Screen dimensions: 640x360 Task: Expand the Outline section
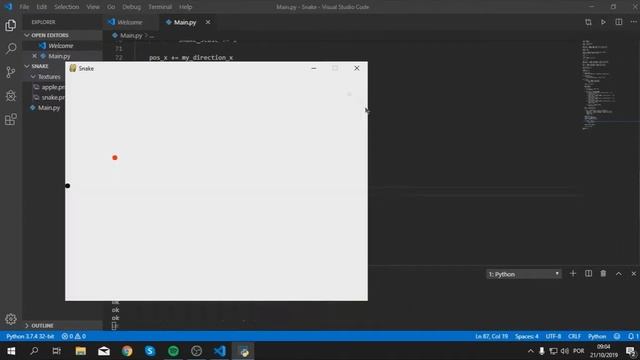62,325
